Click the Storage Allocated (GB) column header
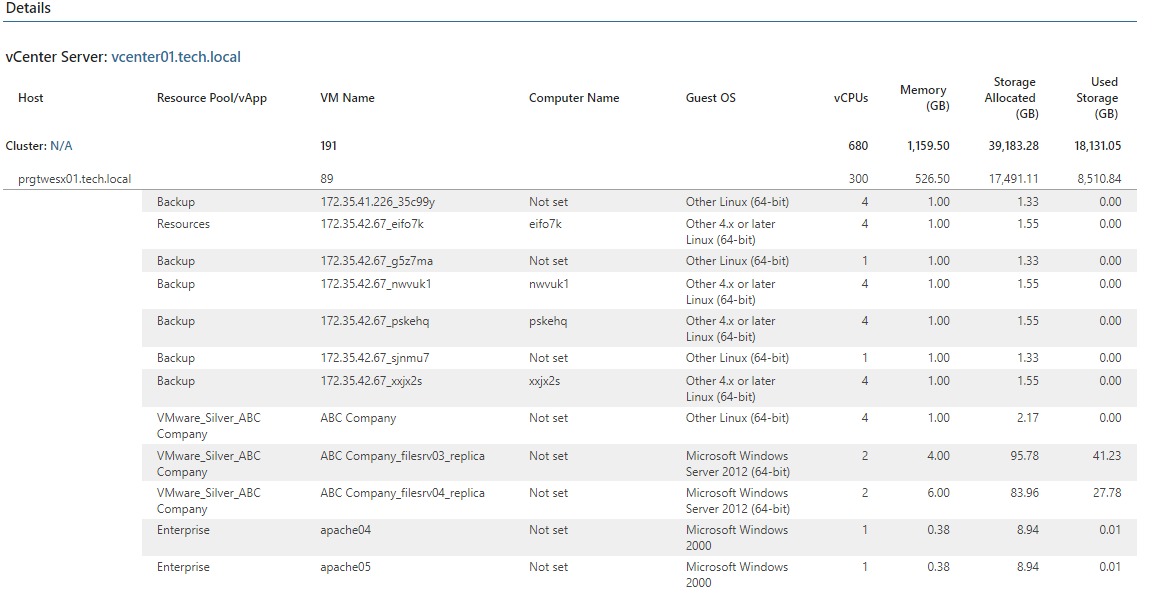This screenshot has width=1151, height=593. click(1012, 98)
